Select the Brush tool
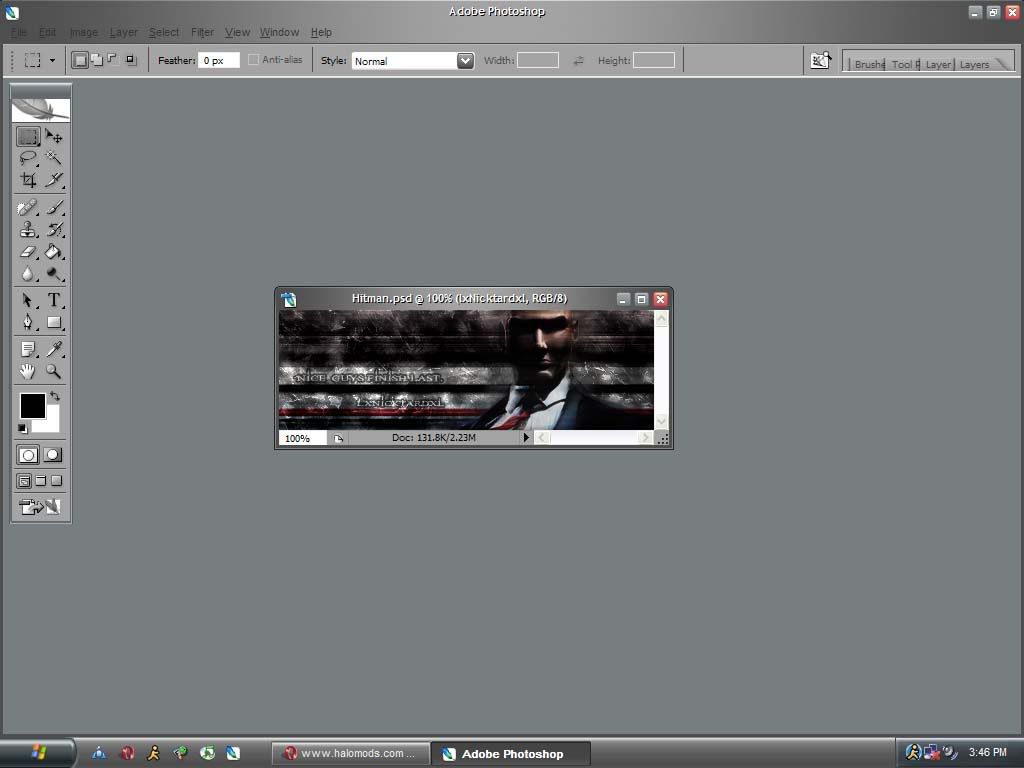1024x768 pixels. click(54, 208)
